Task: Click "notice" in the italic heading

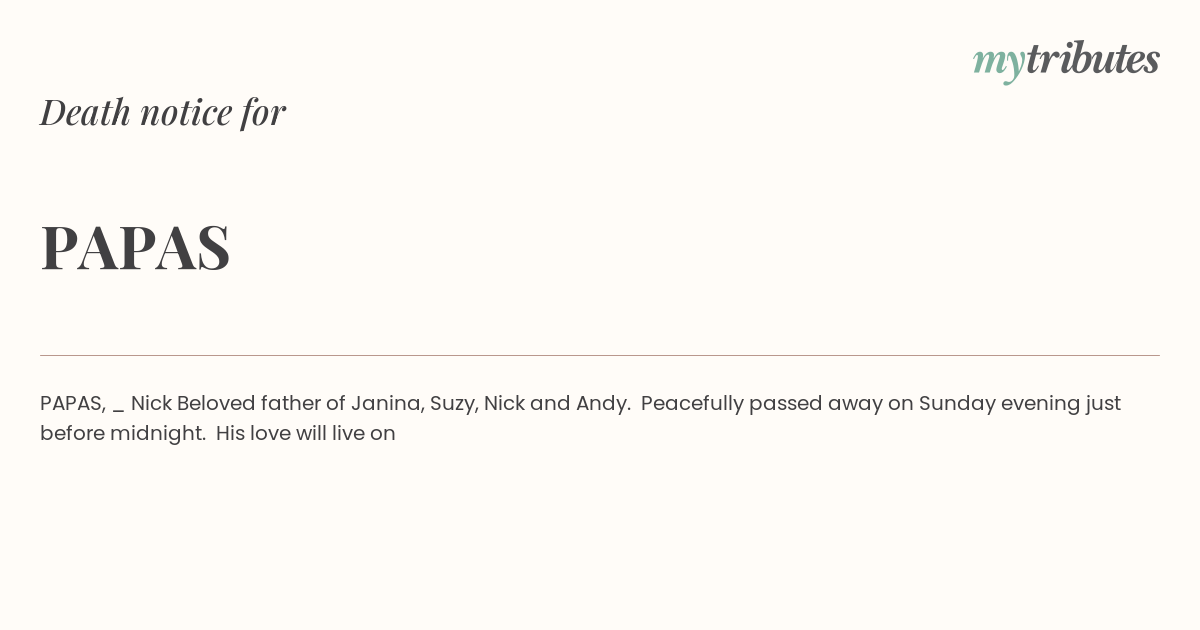Action: pyautogui.click(x=186, y=112)
